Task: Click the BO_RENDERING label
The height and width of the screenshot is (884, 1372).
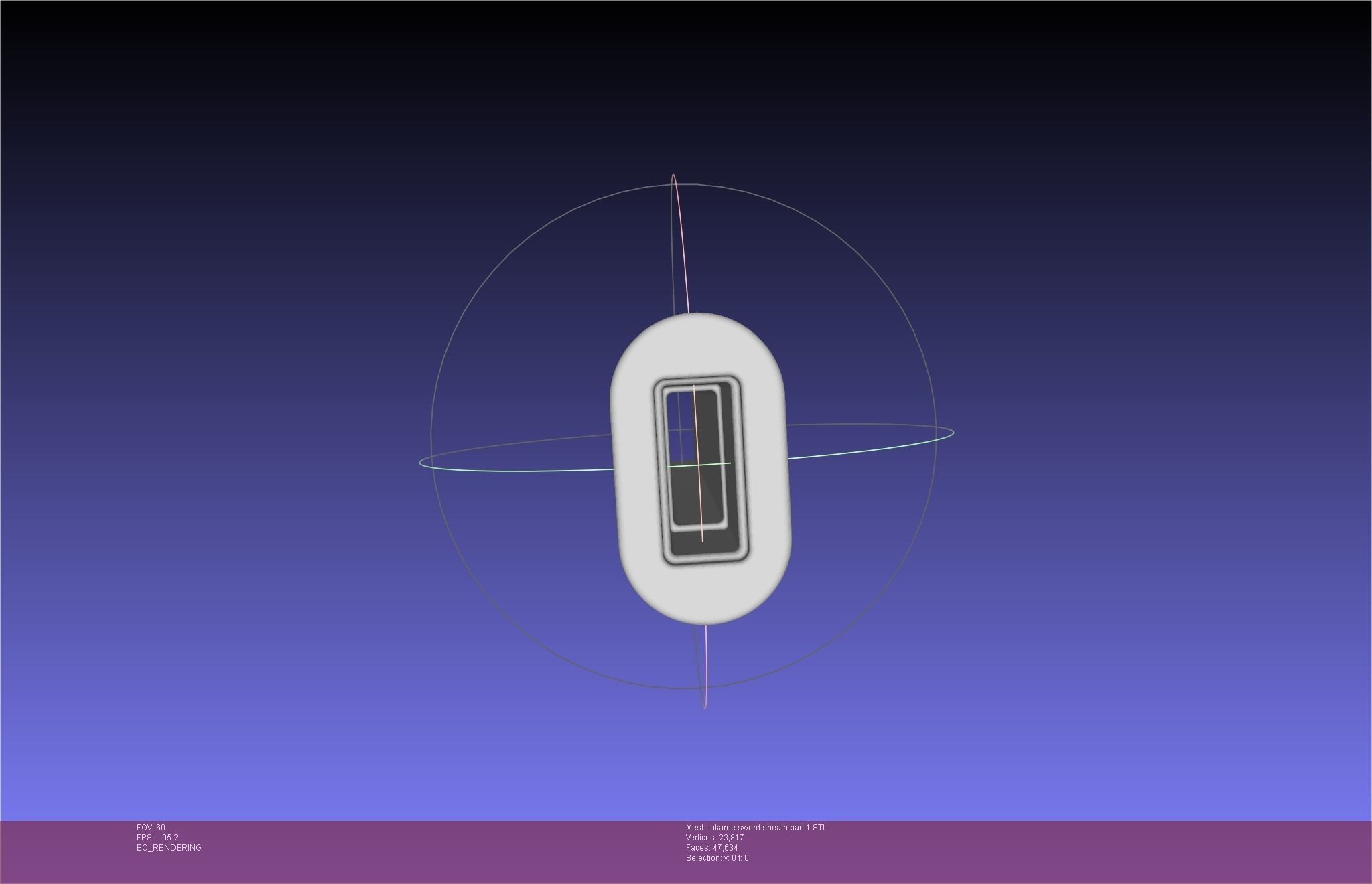Action: pos(169,848)
